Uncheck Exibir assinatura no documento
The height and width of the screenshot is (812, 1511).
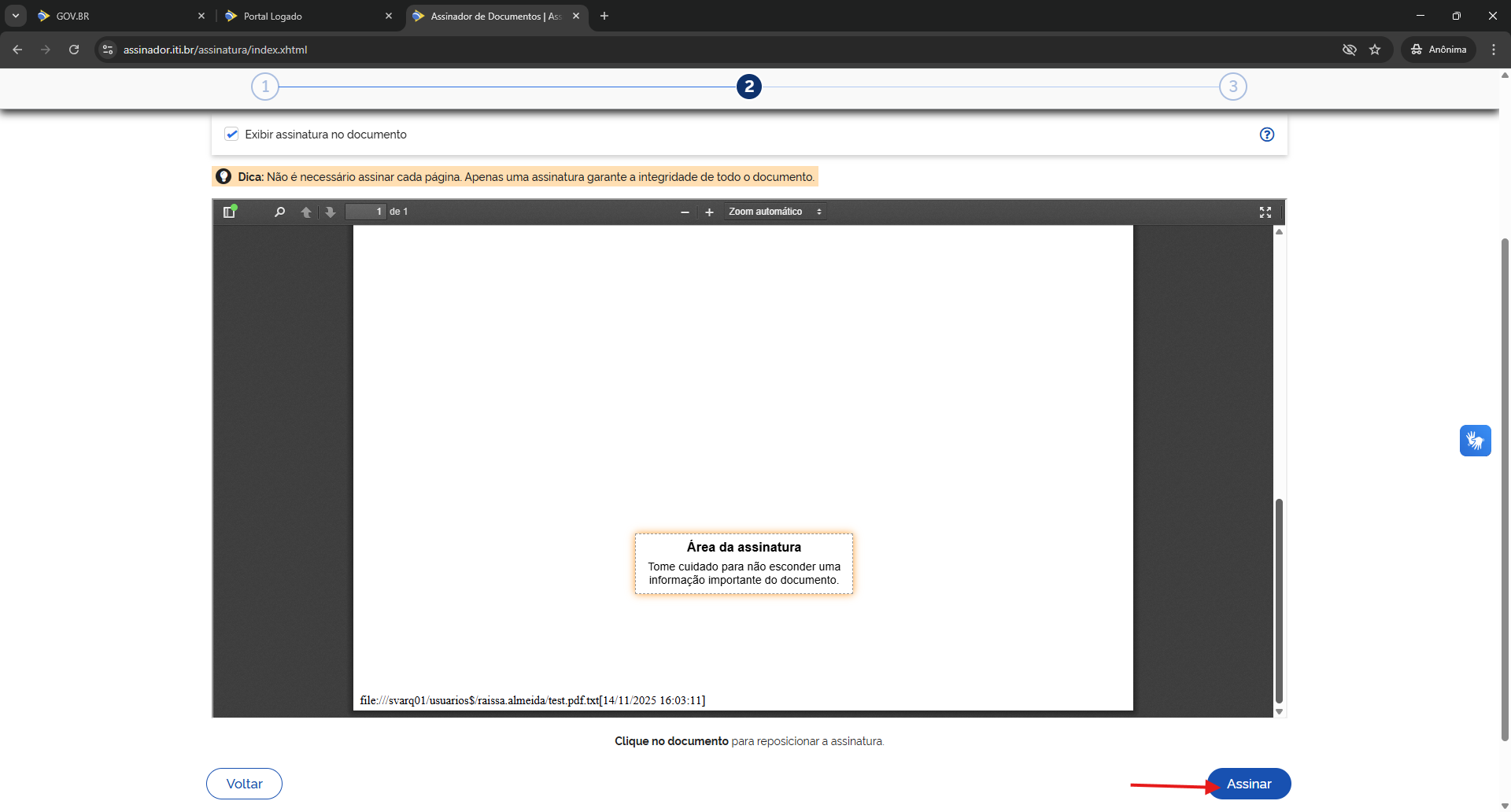click(x=231, y=135)
